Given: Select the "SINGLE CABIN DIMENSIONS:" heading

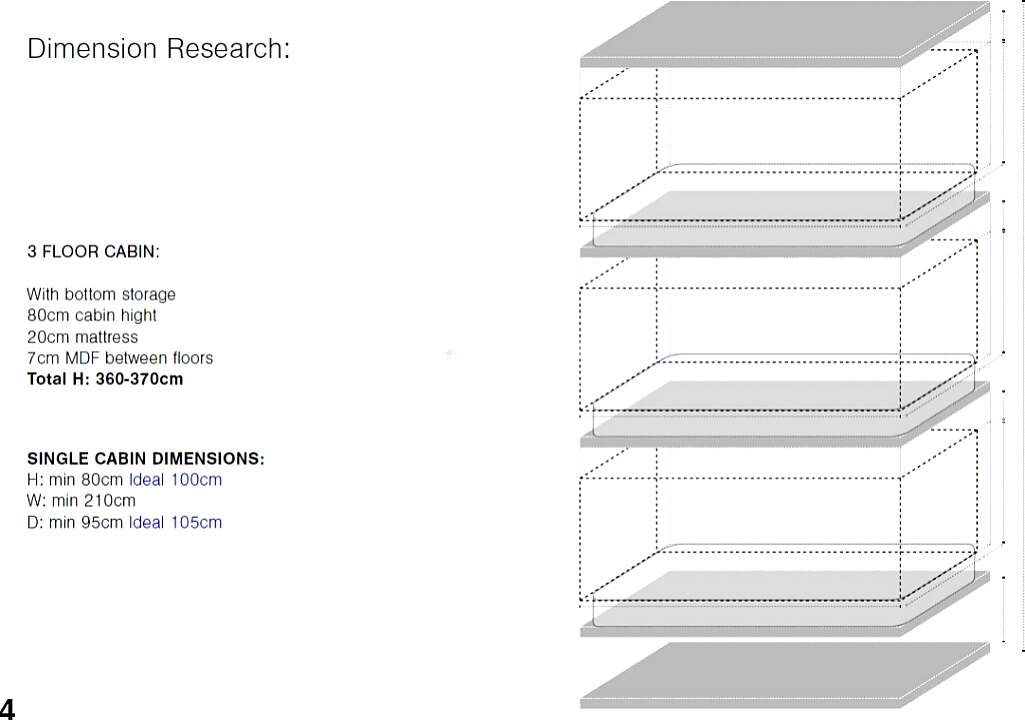Looking at the screenshot, I should pyautogui.click(x=146, y=459).
